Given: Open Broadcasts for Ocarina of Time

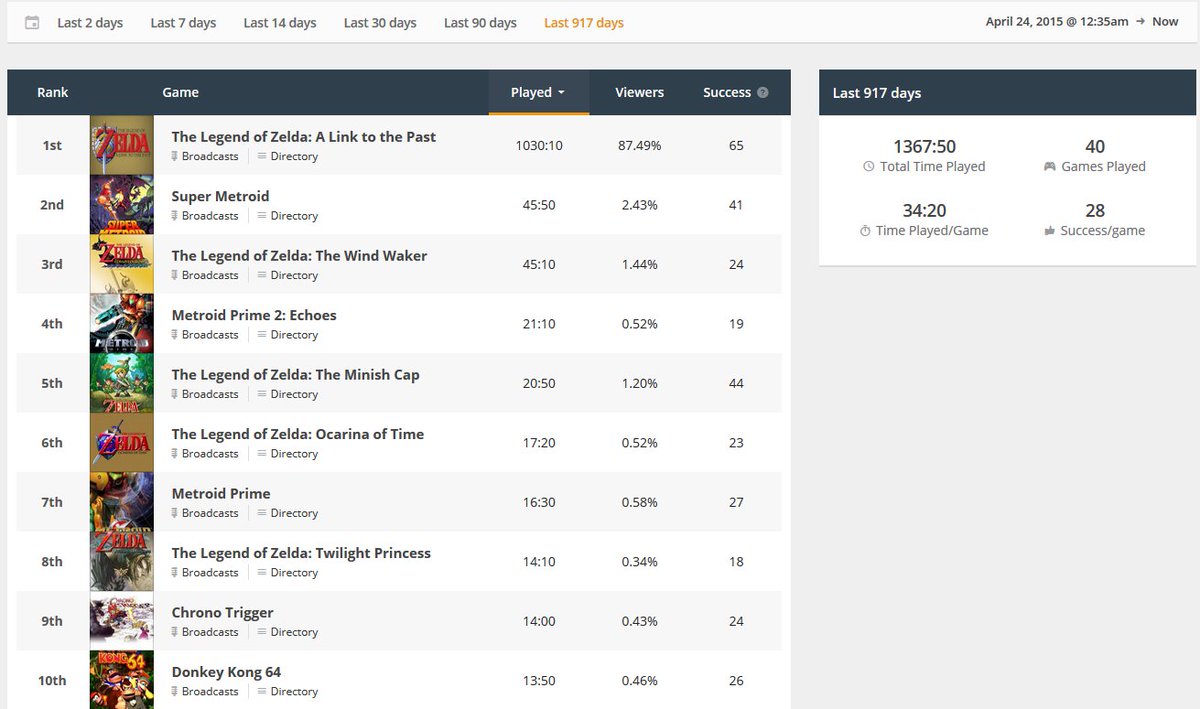Looking at the screenshot, I should coord(205,454).
